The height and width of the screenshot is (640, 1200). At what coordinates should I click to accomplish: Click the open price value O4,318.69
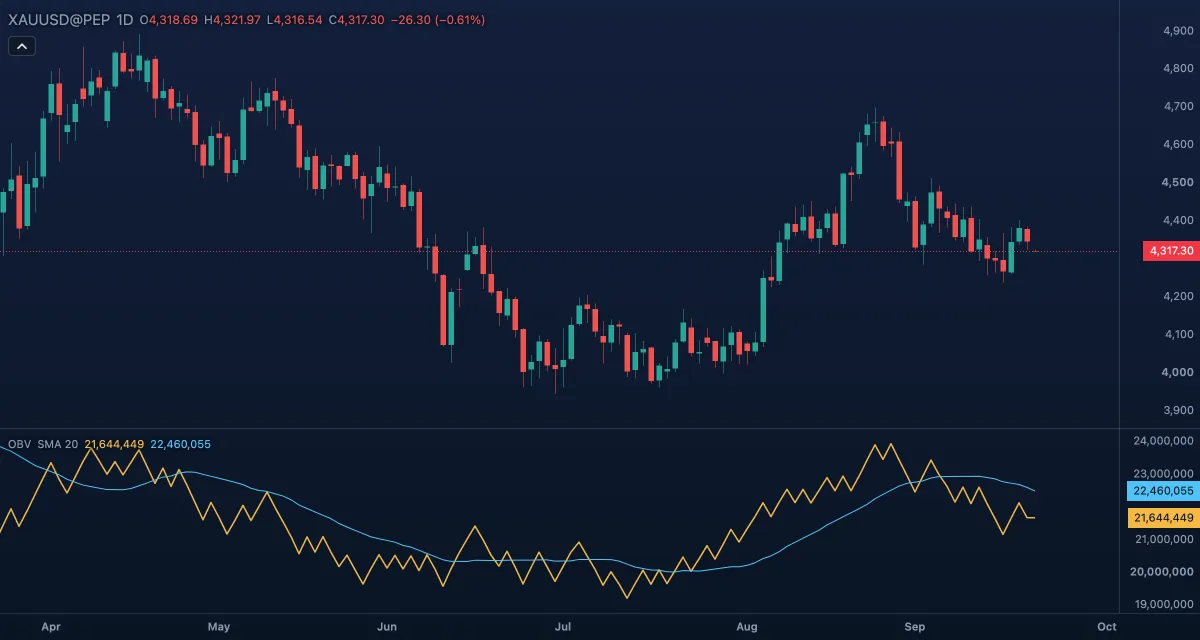point(170,20)
